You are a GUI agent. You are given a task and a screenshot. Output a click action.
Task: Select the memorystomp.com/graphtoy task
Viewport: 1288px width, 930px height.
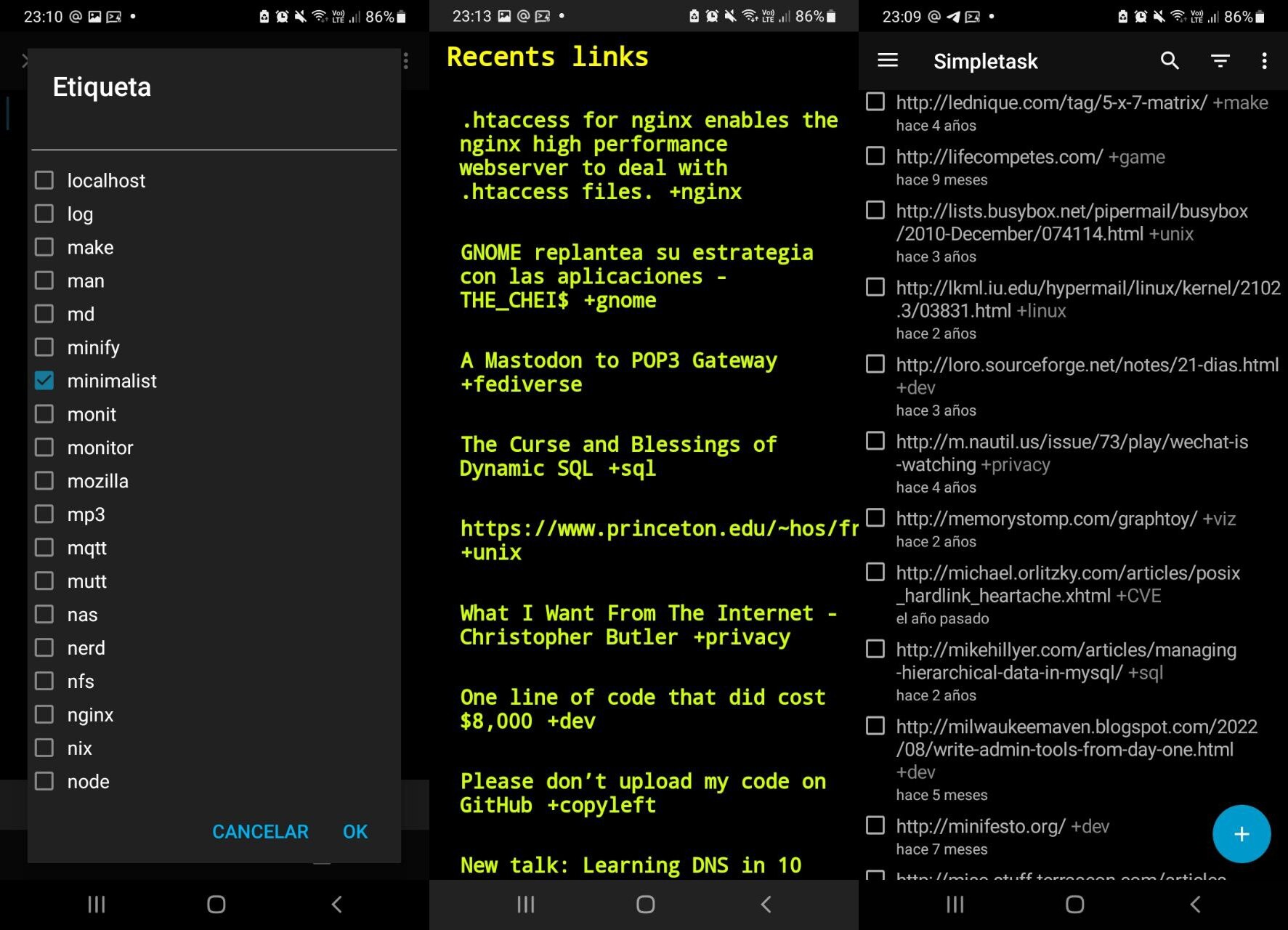point(1066,529)
